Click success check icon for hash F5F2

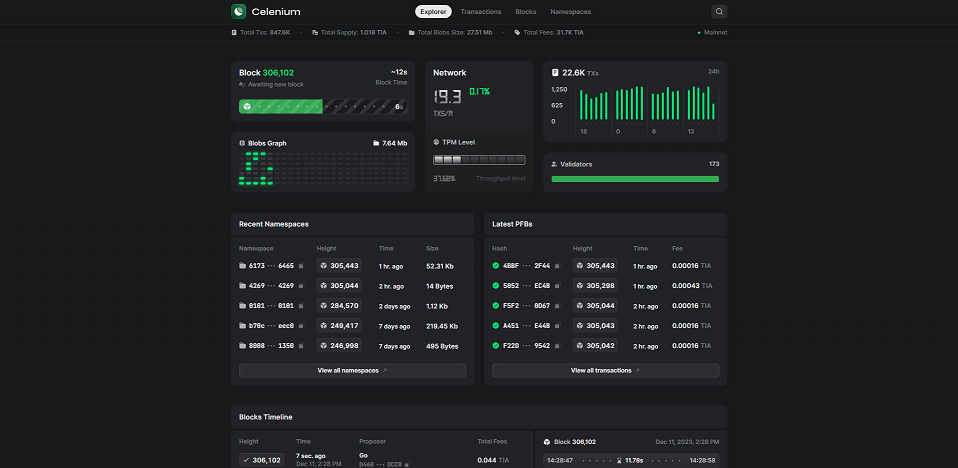(x=496, y=305)
